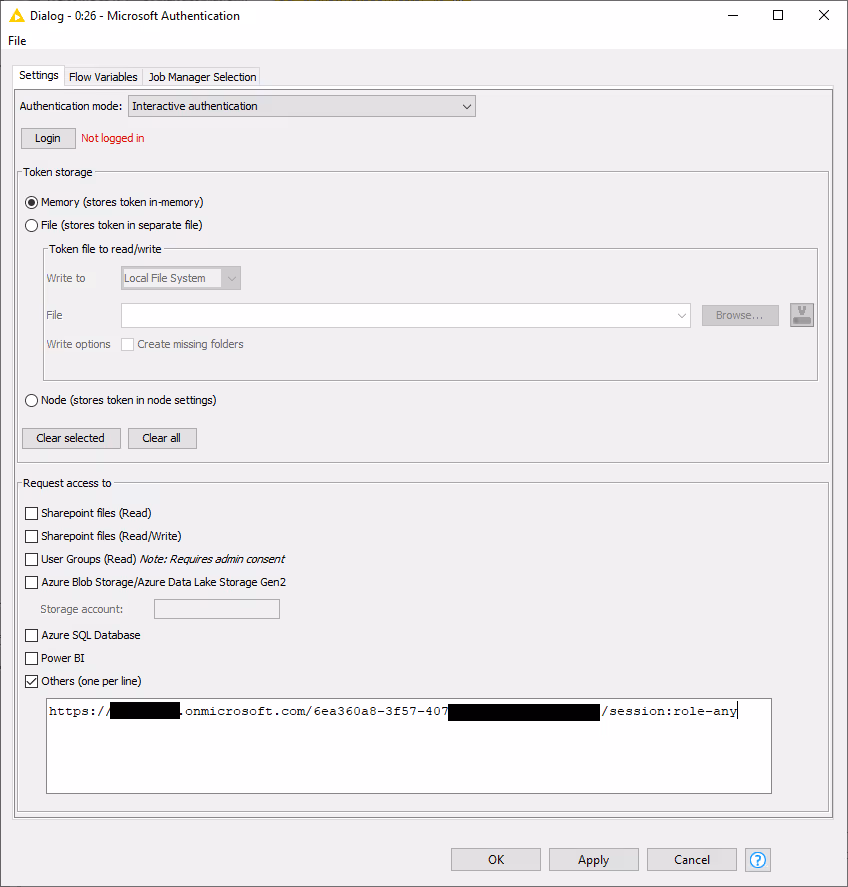Expand the File path combo box arrow
The width and height of the screenshot is (848, 887).
coord(682,315)
